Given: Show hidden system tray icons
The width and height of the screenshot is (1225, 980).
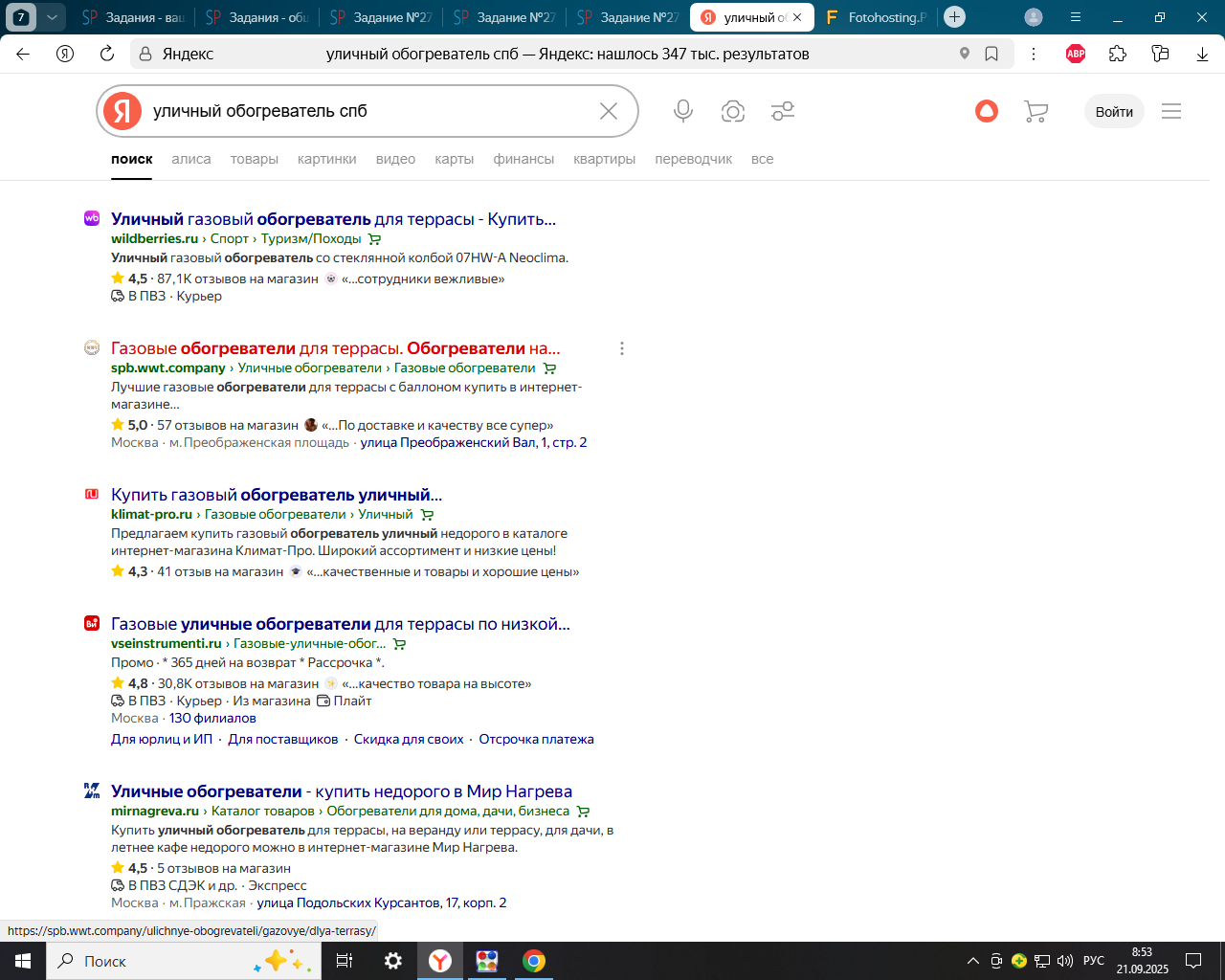Looking at the screenshot, I should click(x=973, y=961).
